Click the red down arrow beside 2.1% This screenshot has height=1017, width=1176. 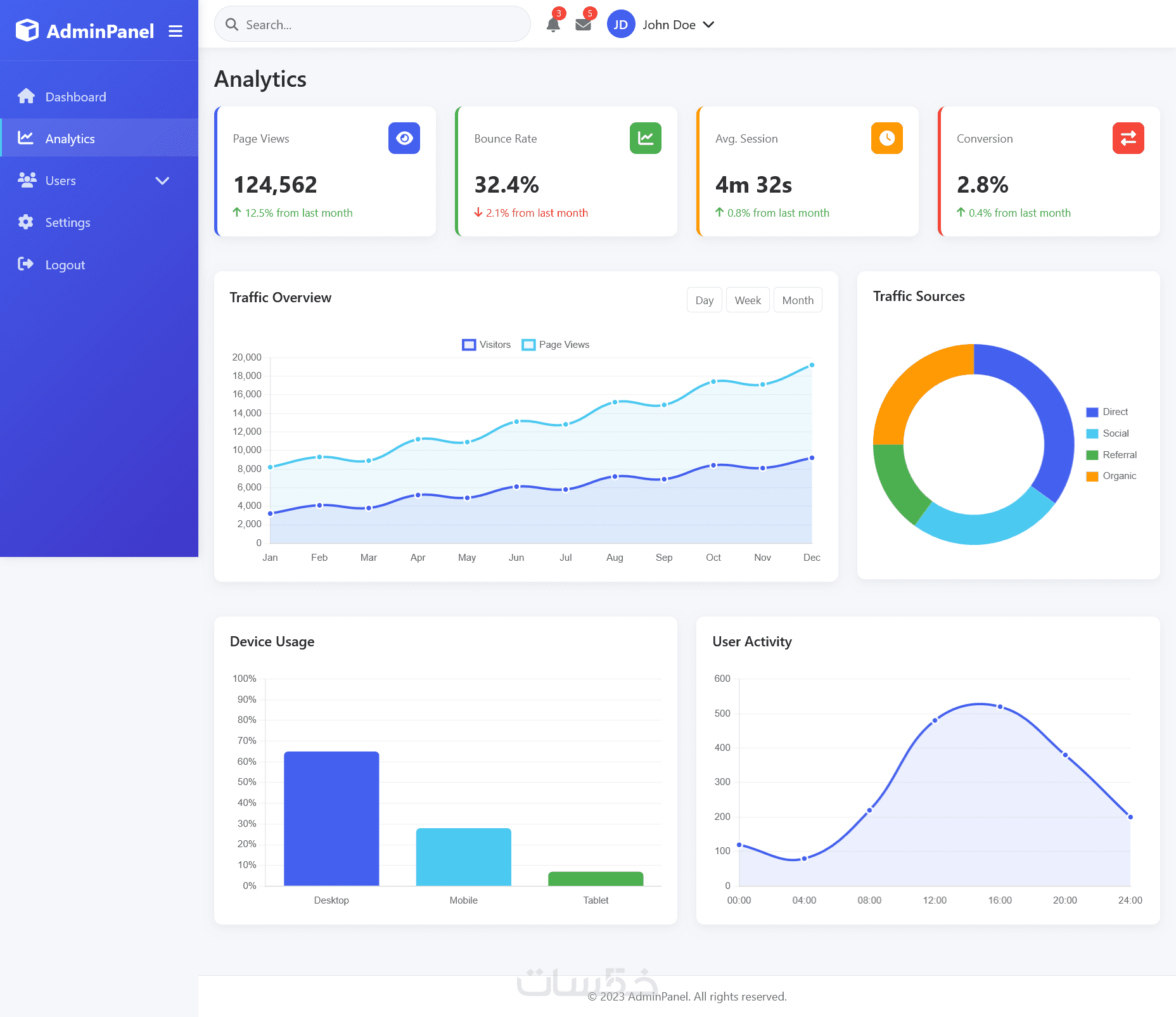coord(478,212)
